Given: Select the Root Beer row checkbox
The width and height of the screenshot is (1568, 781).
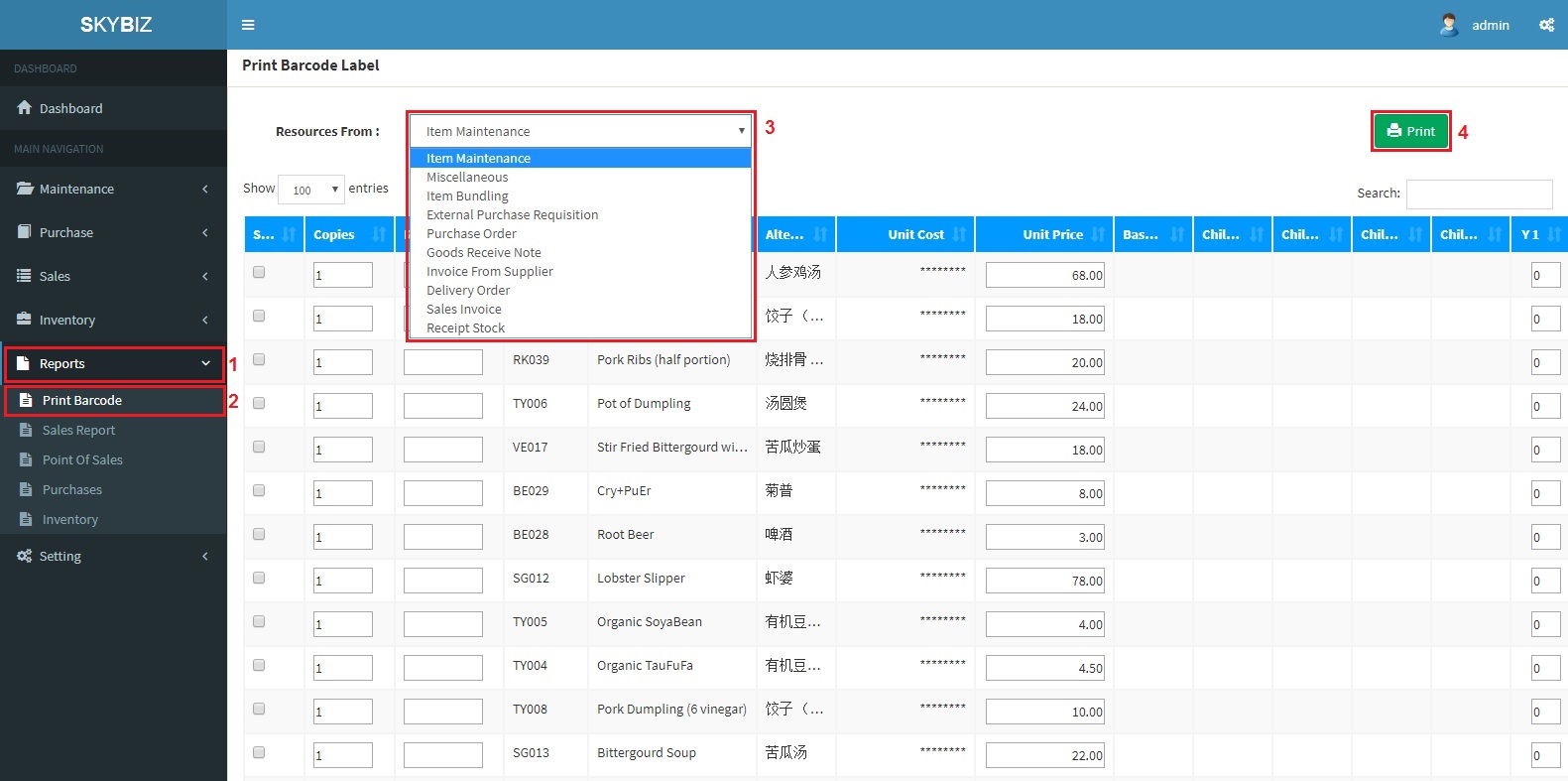Looking at the screenshot, I should 259,534.
